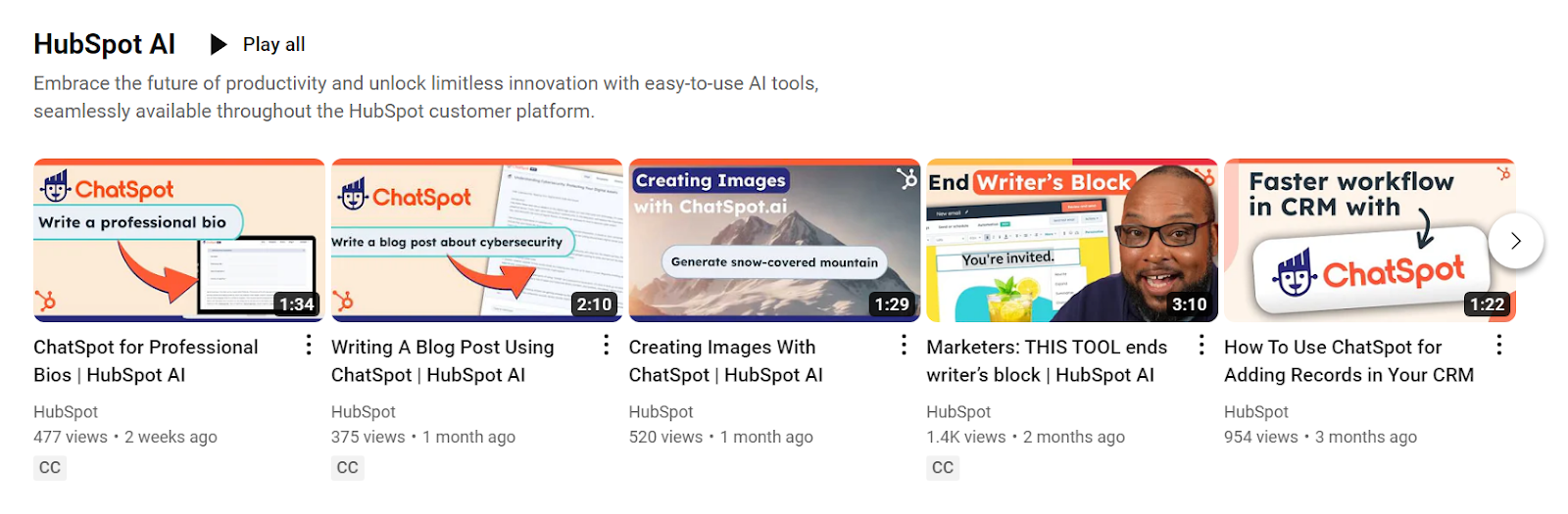Play the blog post about cybersecurity thumbnail
Screen dimensions: 1568x514
(x=477, y=240)
